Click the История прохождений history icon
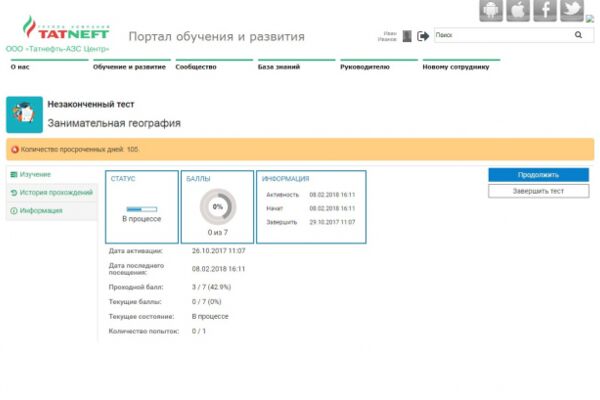This screenshot has height=400, width=600. [x=14, y=193]
